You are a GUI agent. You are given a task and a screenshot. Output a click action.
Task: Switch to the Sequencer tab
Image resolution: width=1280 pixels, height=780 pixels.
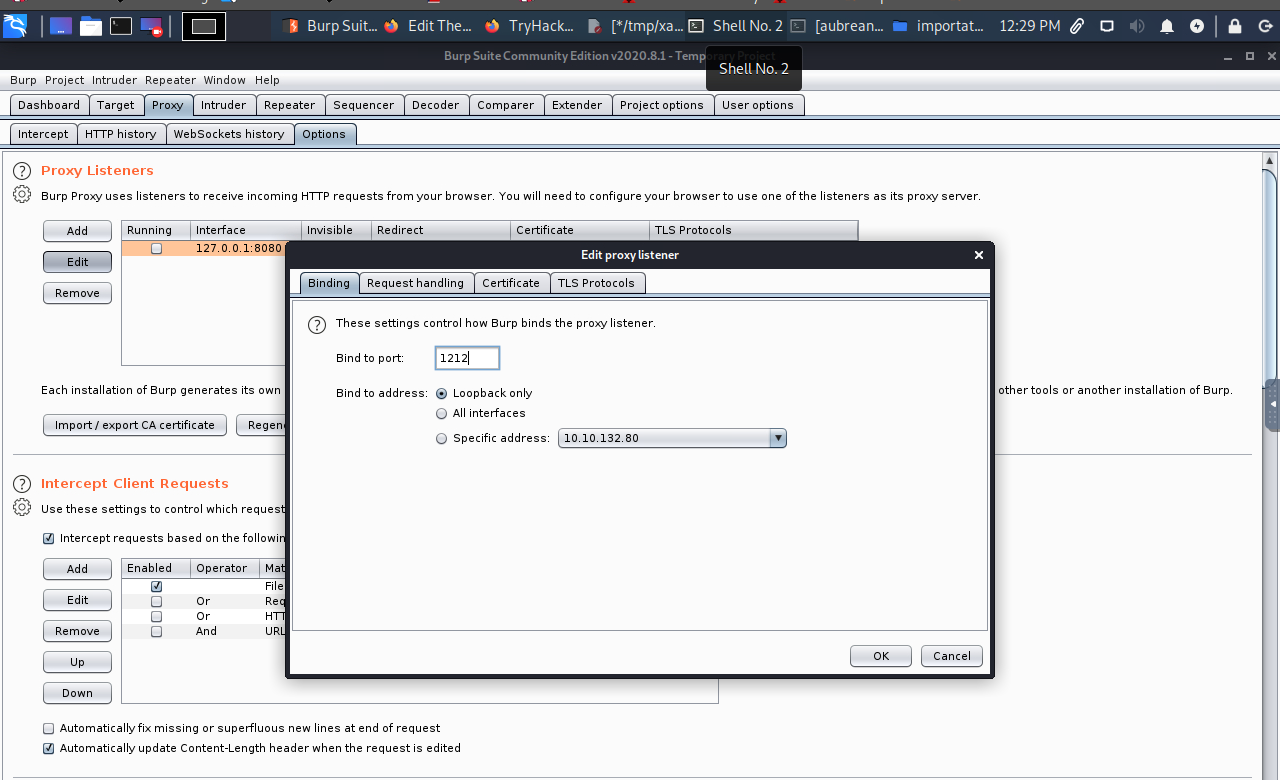364,105
